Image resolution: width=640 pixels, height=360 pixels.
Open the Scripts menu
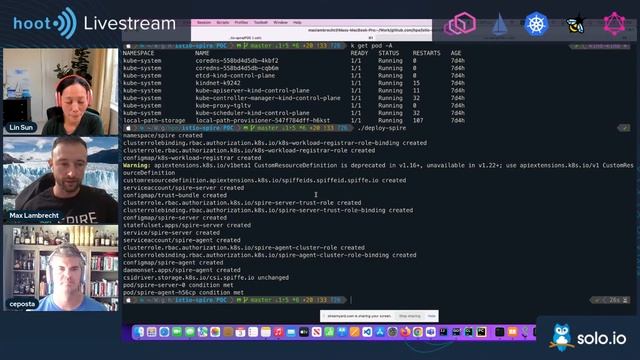pos(222,22)
